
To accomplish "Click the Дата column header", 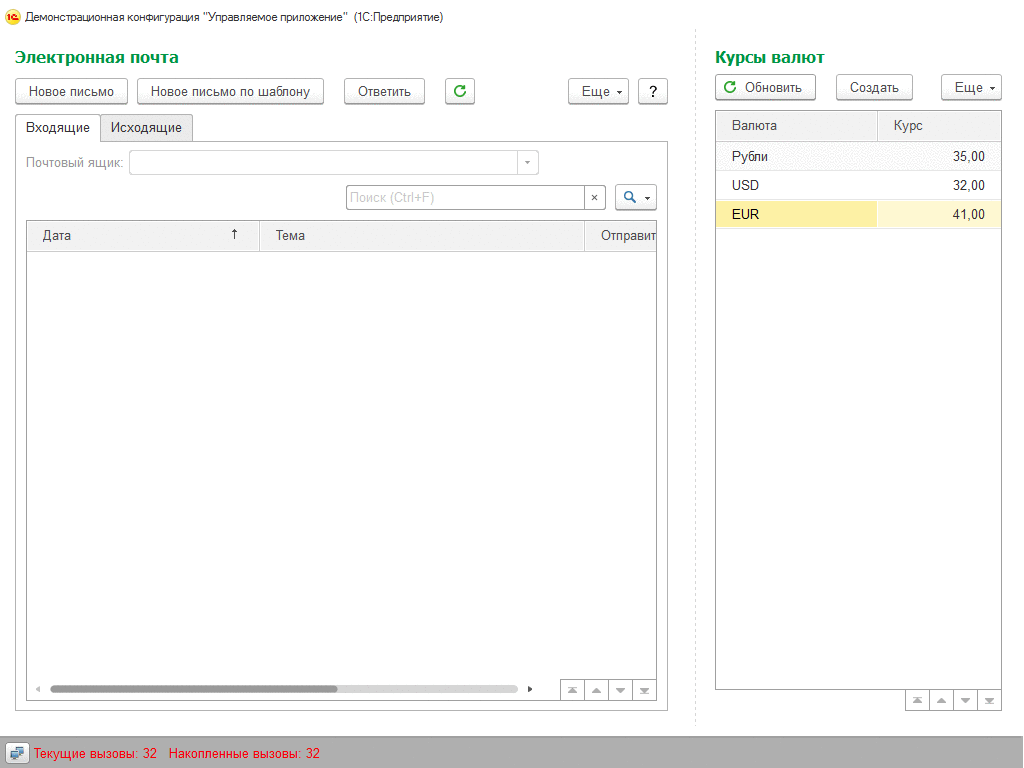I will [143, 236].
